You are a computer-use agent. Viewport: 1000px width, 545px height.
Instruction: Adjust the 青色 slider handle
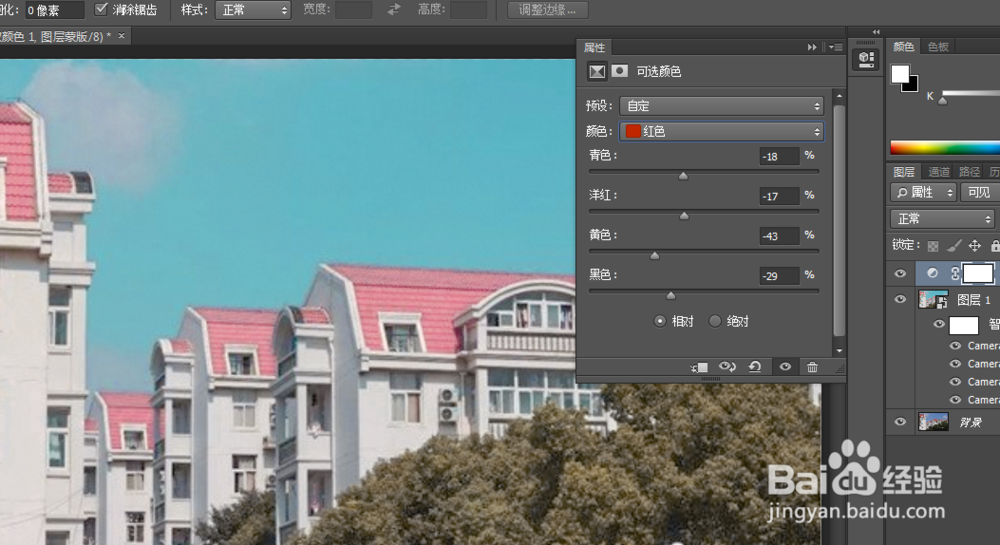[683, 176]
